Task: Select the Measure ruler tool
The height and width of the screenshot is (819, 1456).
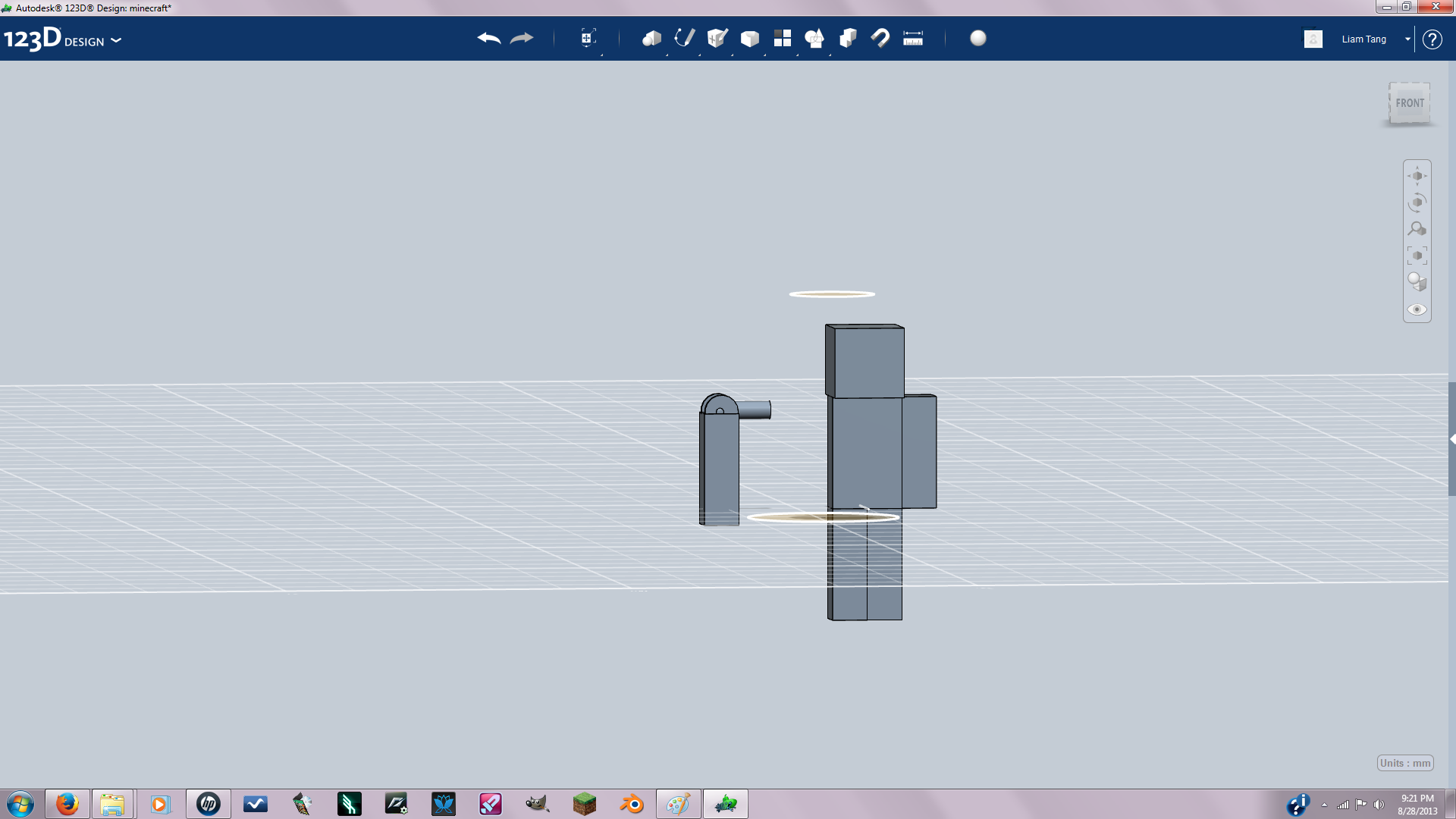Action: pyautogui.click(x=913, y=38)
